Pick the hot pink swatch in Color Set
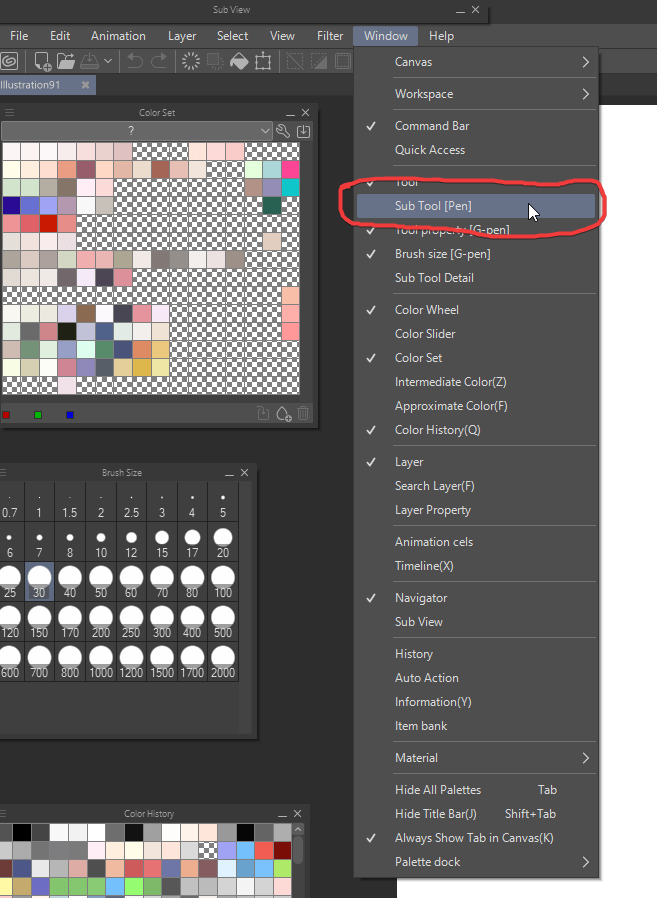The height and width of the screenshot is (898, 657). click(x=290, y=170)
